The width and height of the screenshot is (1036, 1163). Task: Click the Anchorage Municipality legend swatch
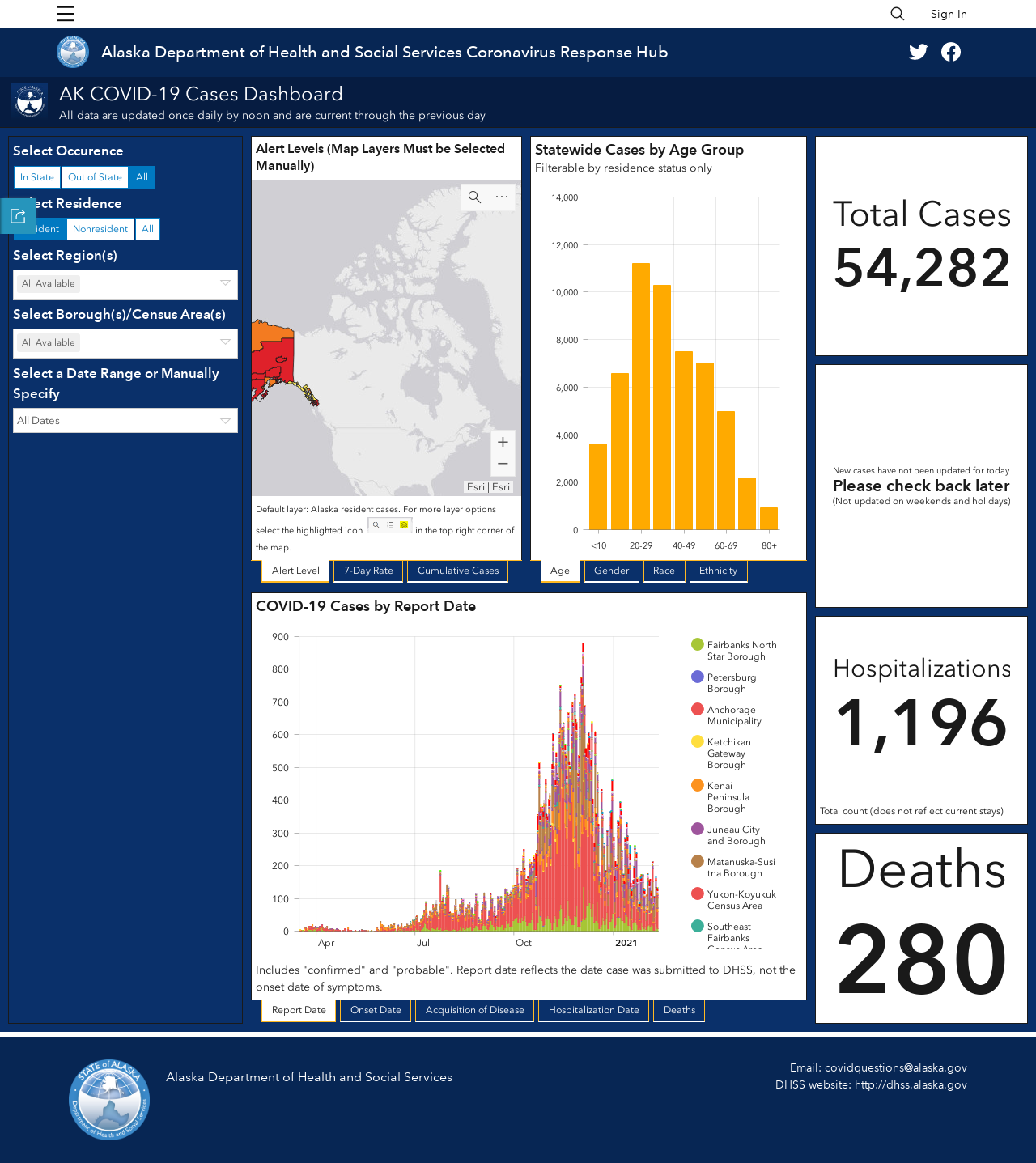coord(697,709)
